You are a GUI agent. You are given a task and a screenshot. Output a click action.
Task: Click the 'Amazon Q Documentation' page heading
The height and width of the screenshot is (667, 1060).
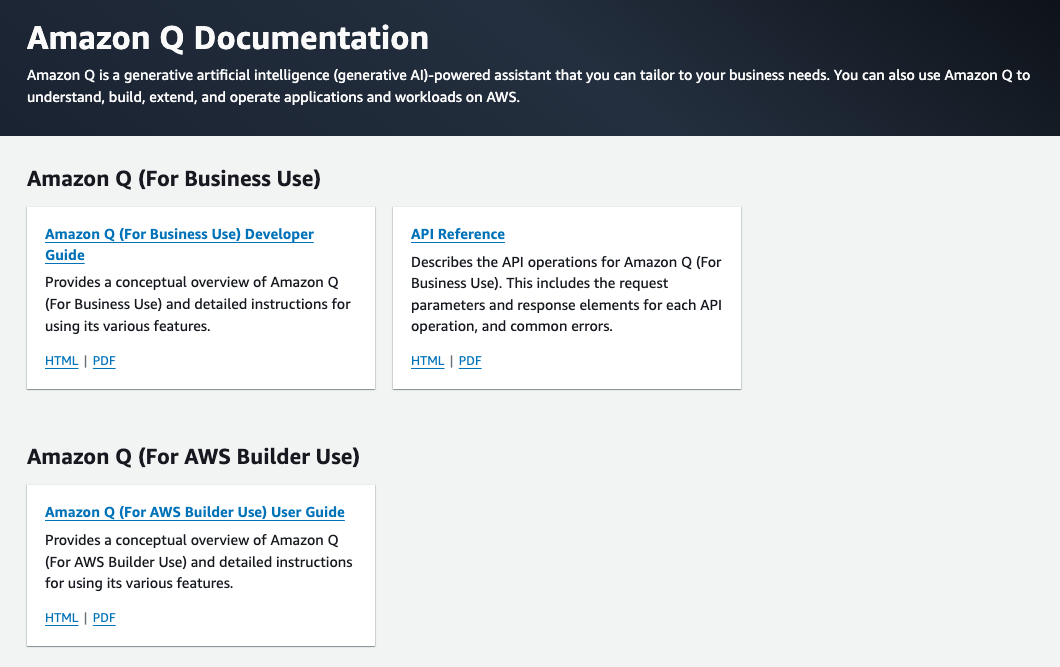(228, 38)
